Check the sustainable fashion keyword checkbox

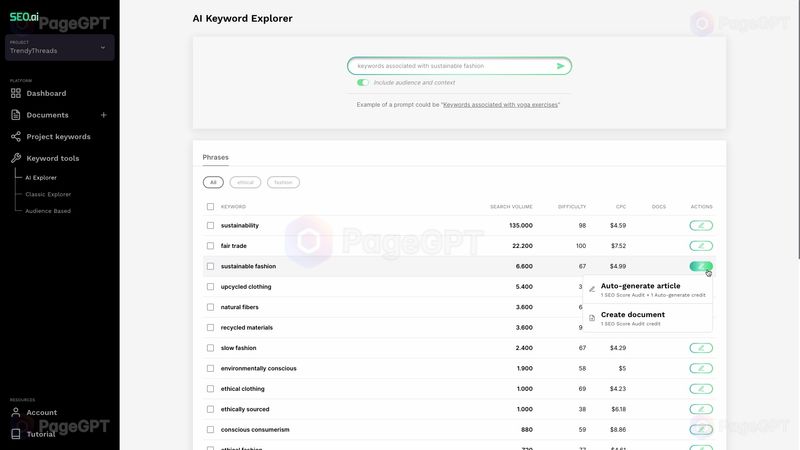pos(210,266)
